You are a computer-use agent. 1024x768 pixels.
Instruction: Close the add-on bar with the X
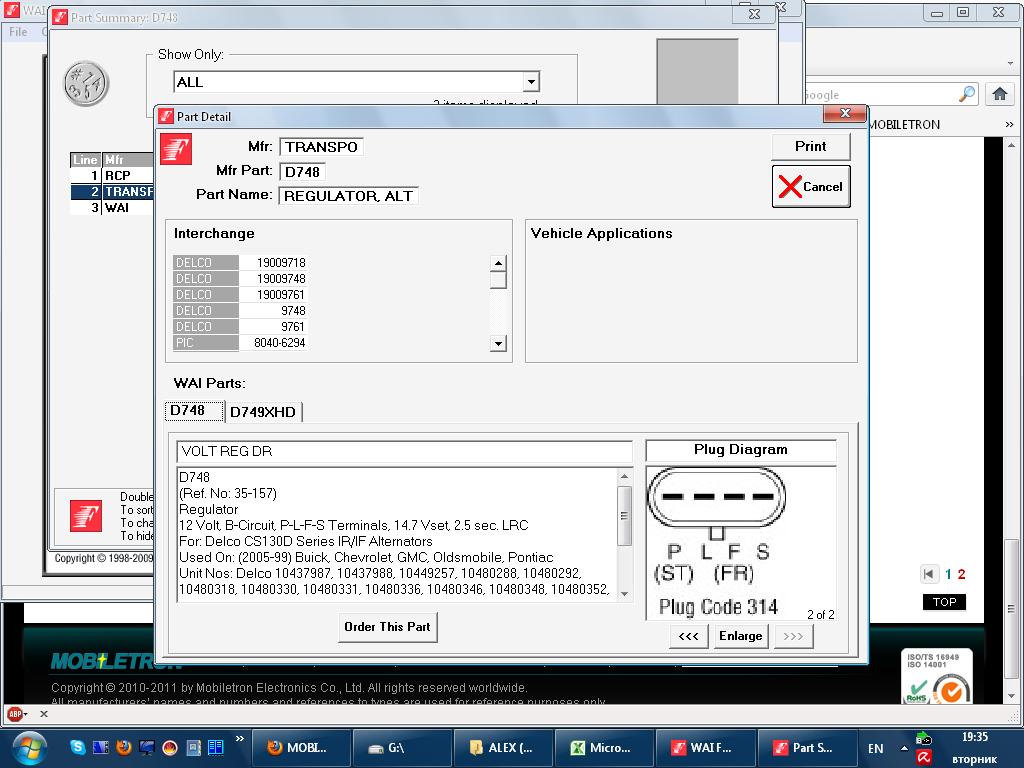click(x=44, y=714)
